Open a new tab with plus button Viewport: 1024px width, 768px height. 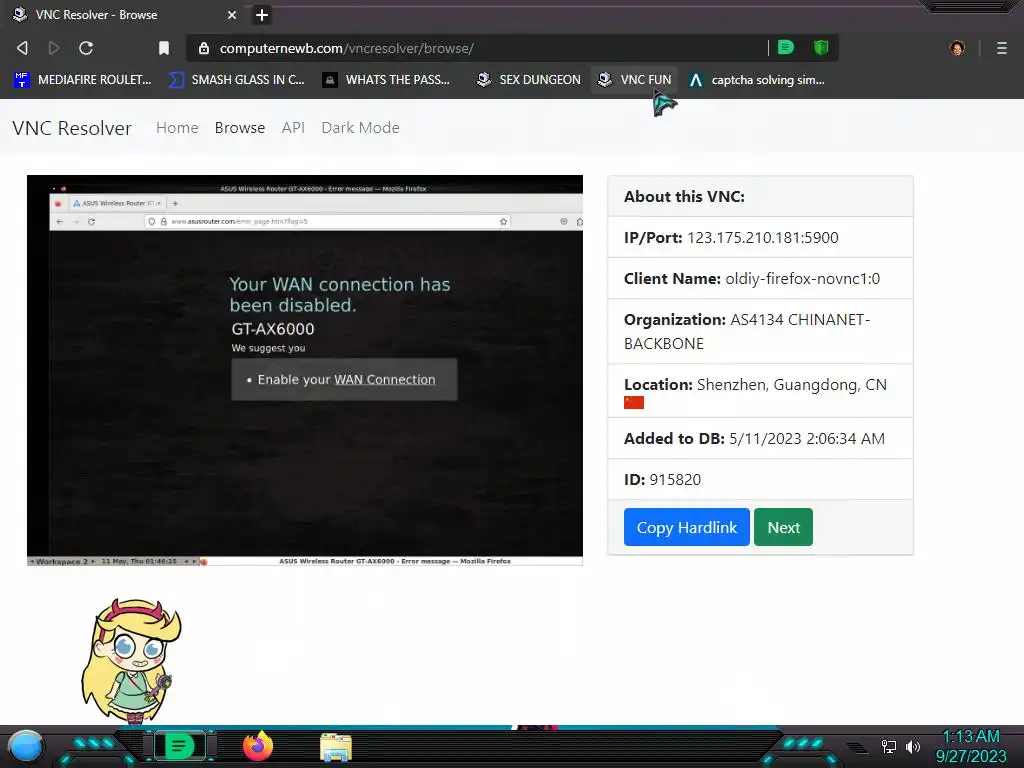pyautogui.click(x=262, y=15)
